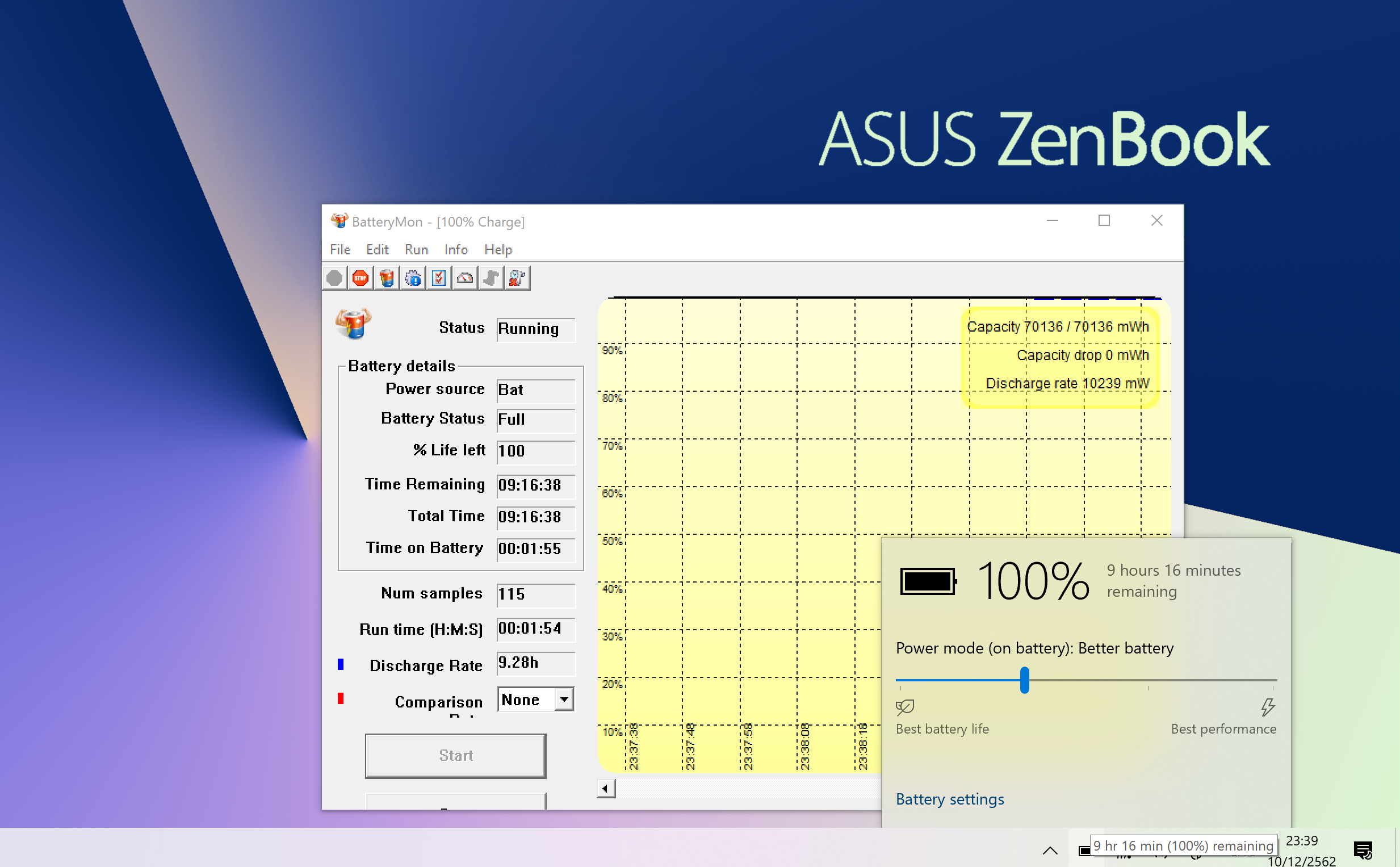
Task: Maximize the BatteryMon window
Action: [x=1104, y=221]
